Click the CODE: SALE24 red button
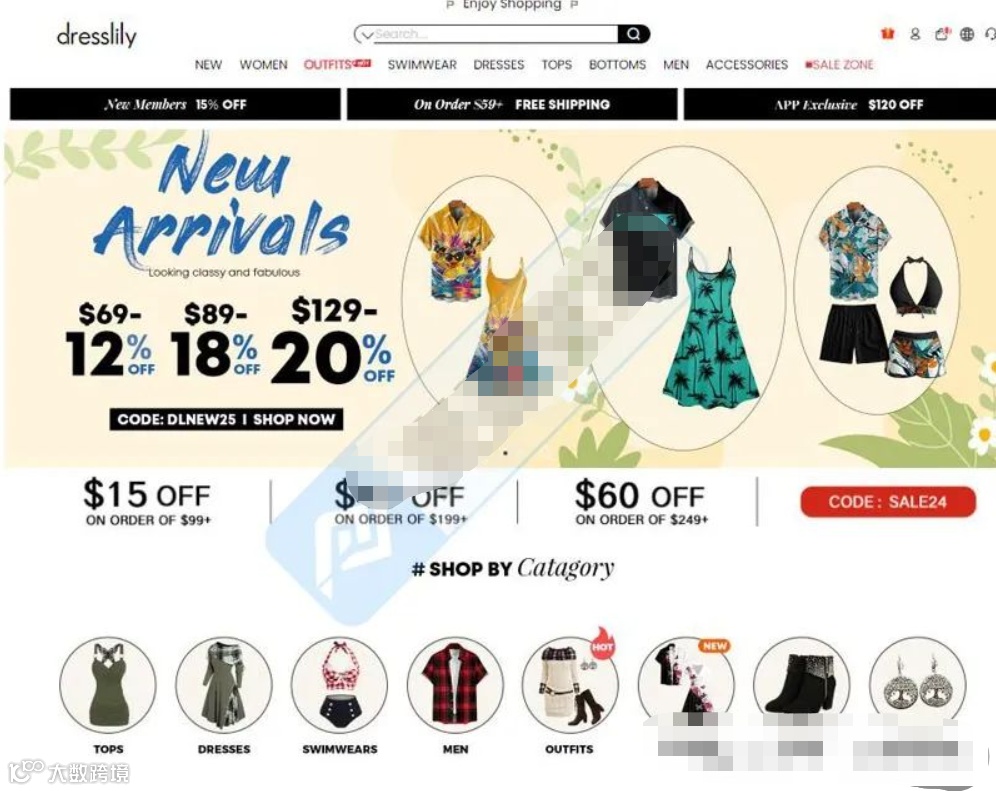This screenshot has width=996, height=791. pyautogui.click(x=887, y=502)
